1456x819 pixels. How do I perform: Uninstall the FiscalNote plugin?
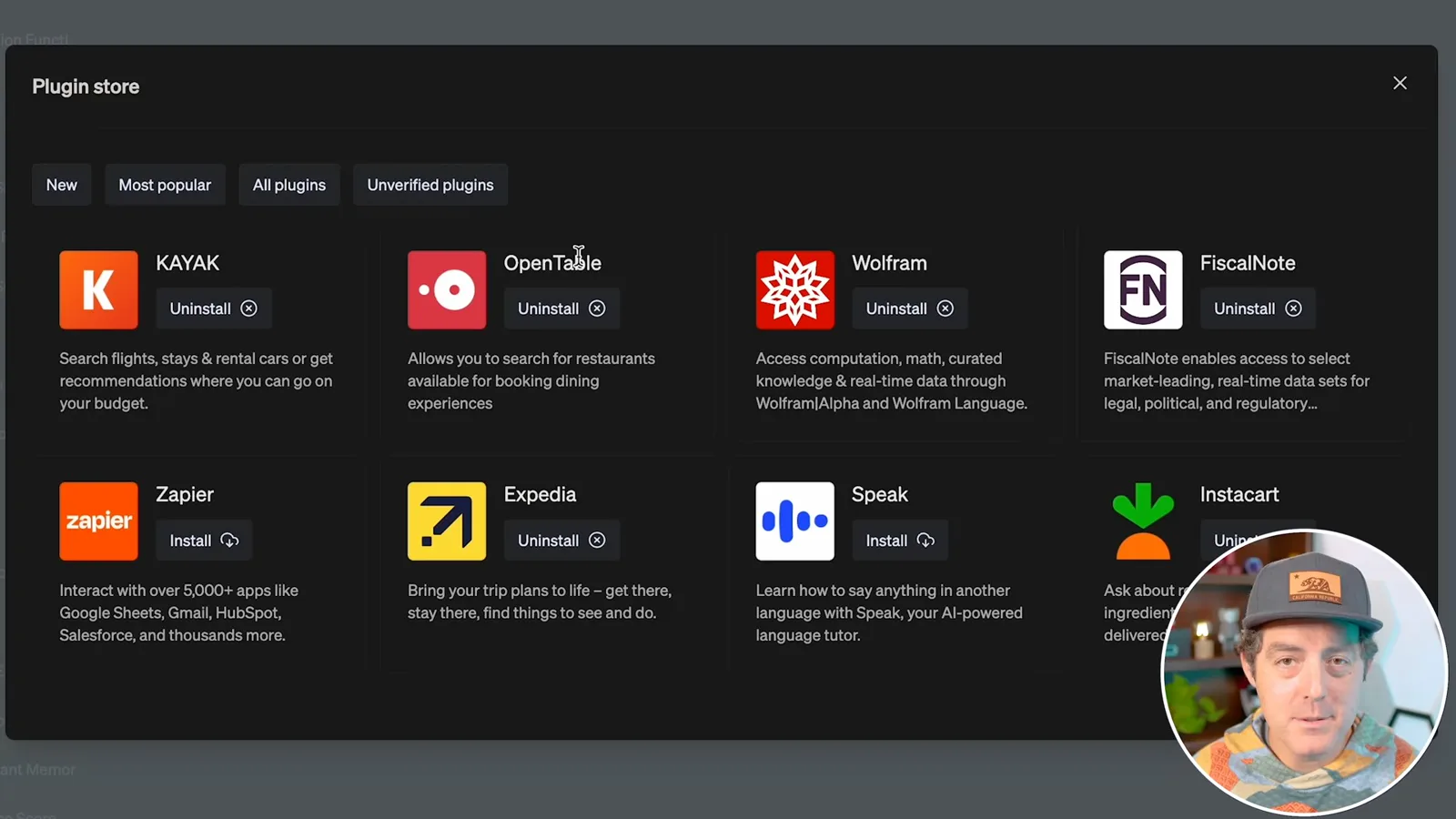[1258, 308]
